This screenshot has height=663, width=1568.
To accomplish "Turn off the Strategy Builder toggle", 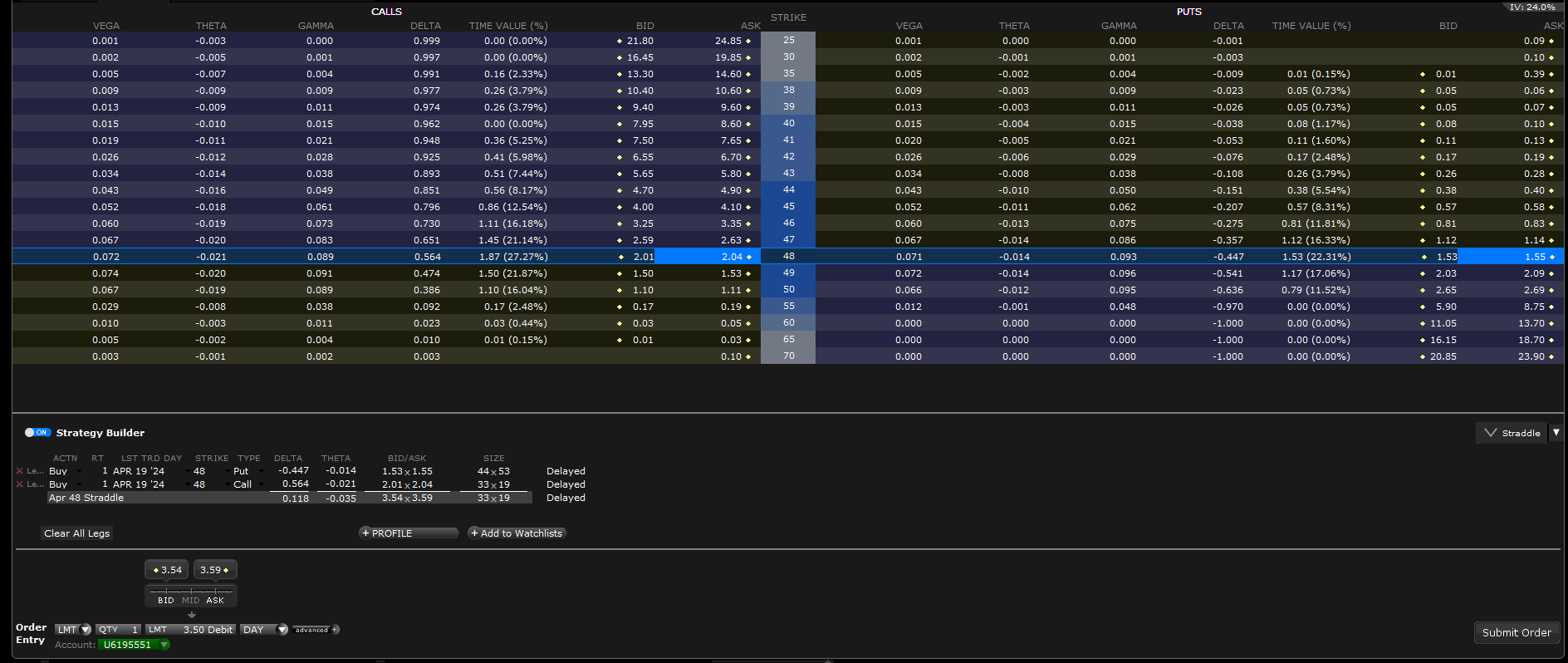I will tap(37, 433).
